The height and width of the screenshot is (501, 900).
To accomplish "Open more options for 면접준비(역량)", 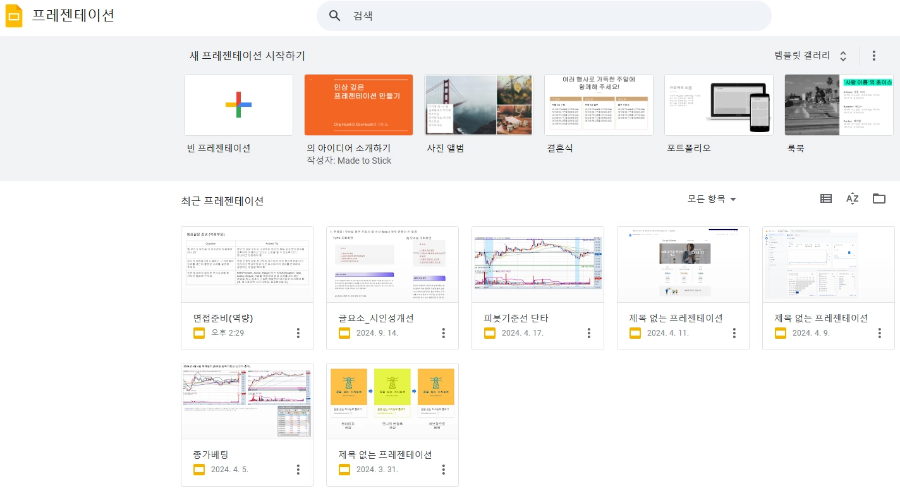I will 298,333.
